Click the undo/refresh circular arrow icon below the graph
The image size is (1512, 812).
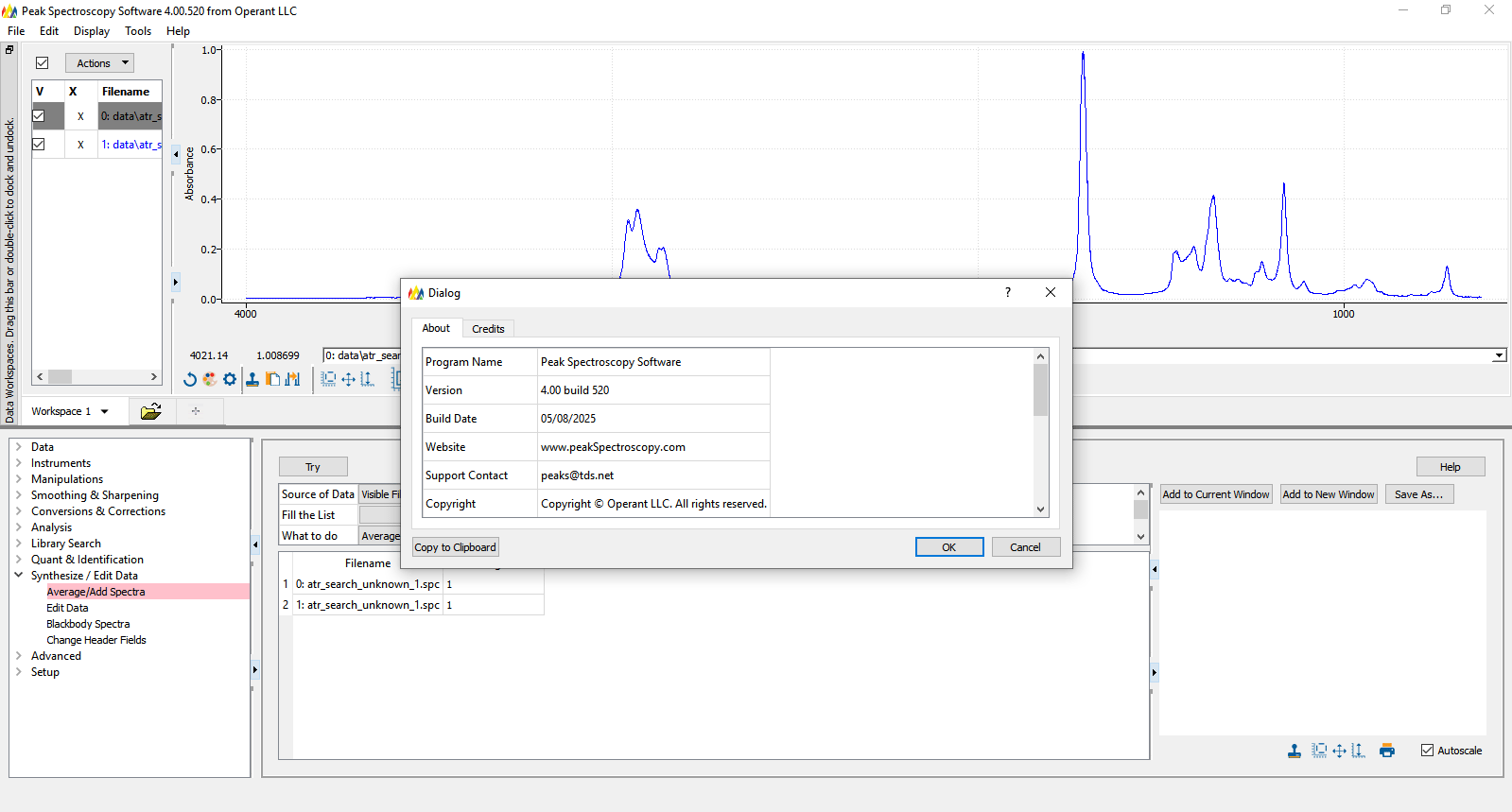tap(190, 379)
